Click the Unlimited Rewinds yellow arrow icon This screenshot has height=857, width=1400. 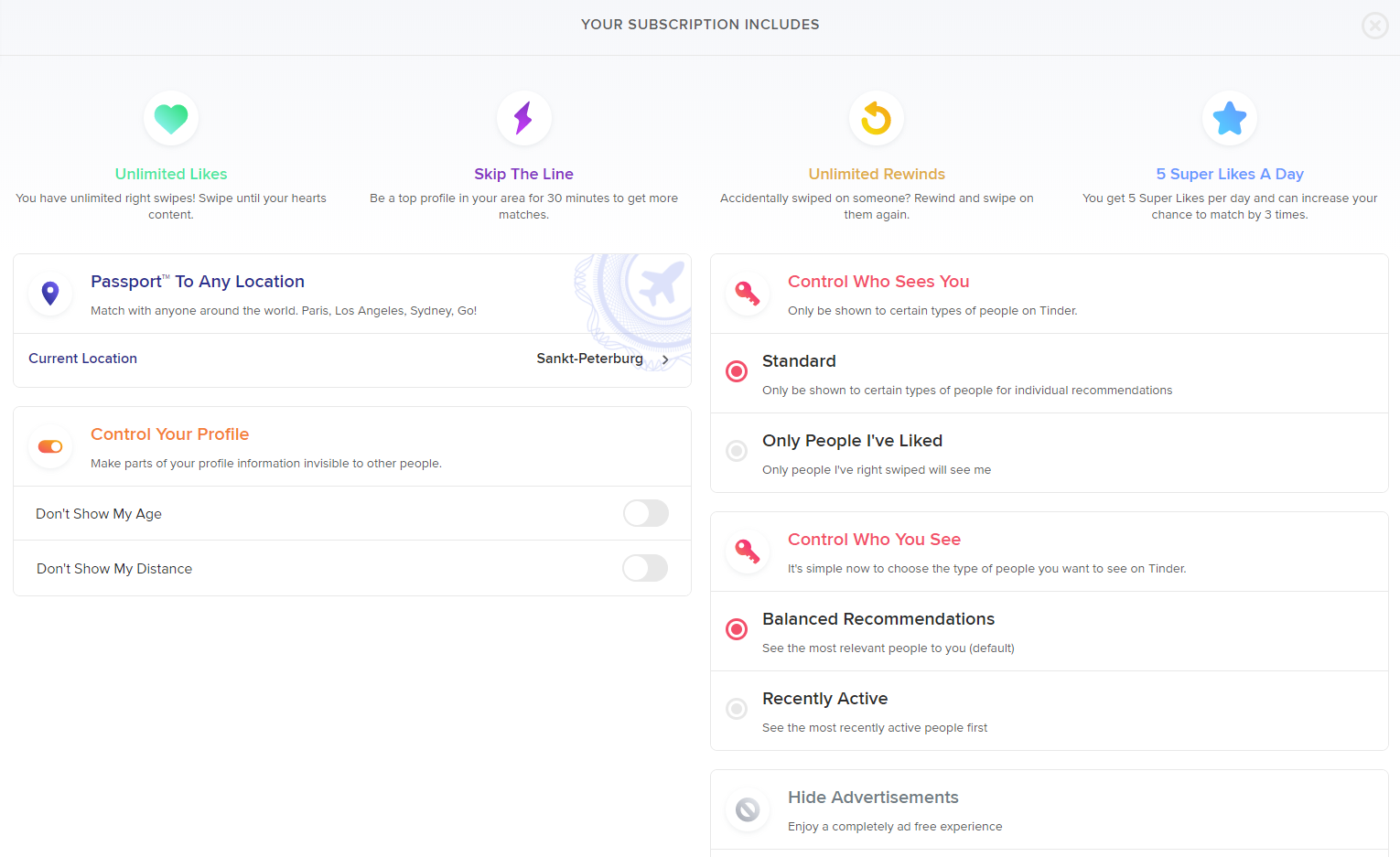pyautogui.click(x=877, y=118)
